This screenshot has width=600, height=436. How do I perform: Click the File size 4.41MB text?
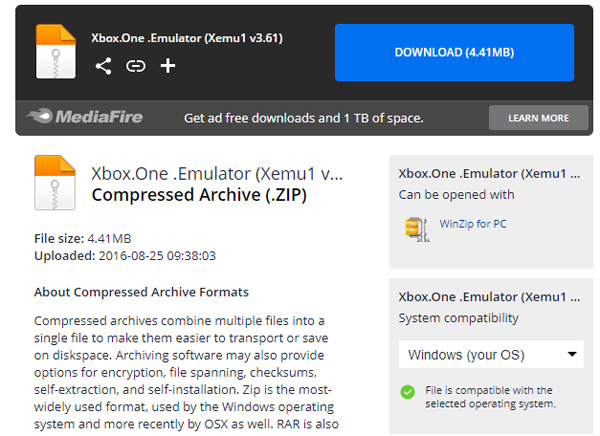pos(83,237)
